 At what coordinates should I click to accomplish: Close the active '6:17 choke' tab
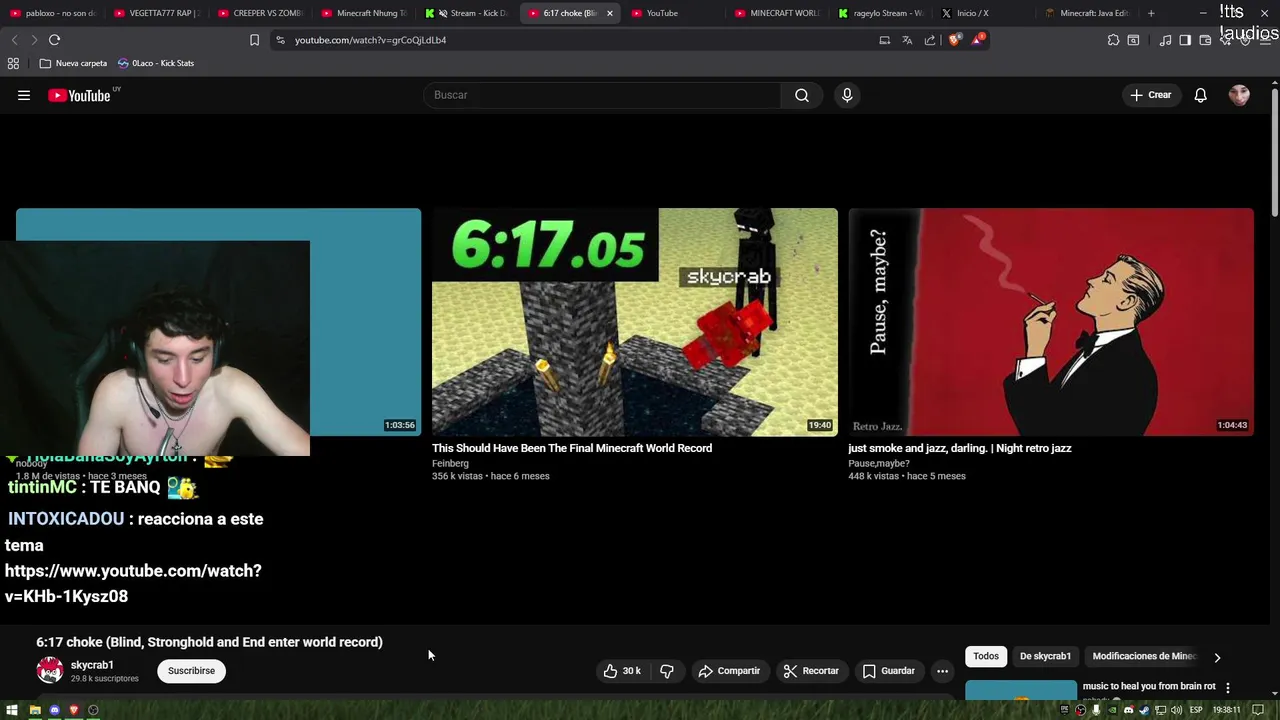[x=610, y=13]
